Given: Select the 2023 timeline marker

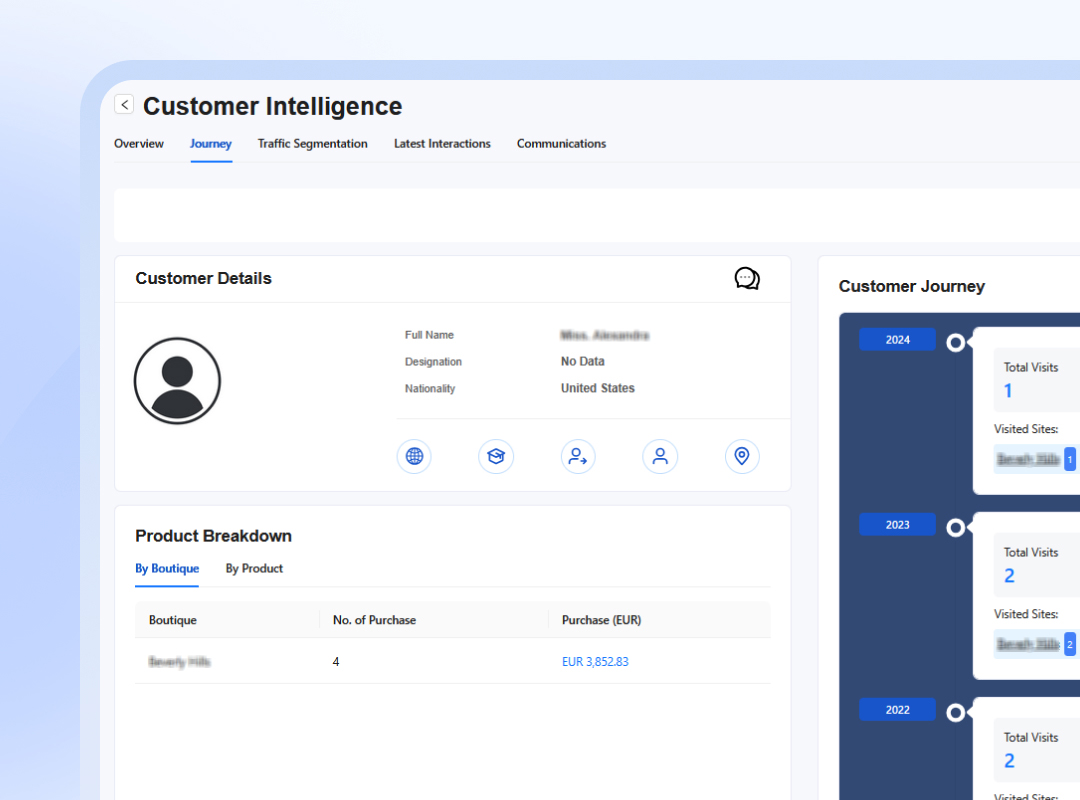Looking at the screenshot, I should click(x=897, y=524).
